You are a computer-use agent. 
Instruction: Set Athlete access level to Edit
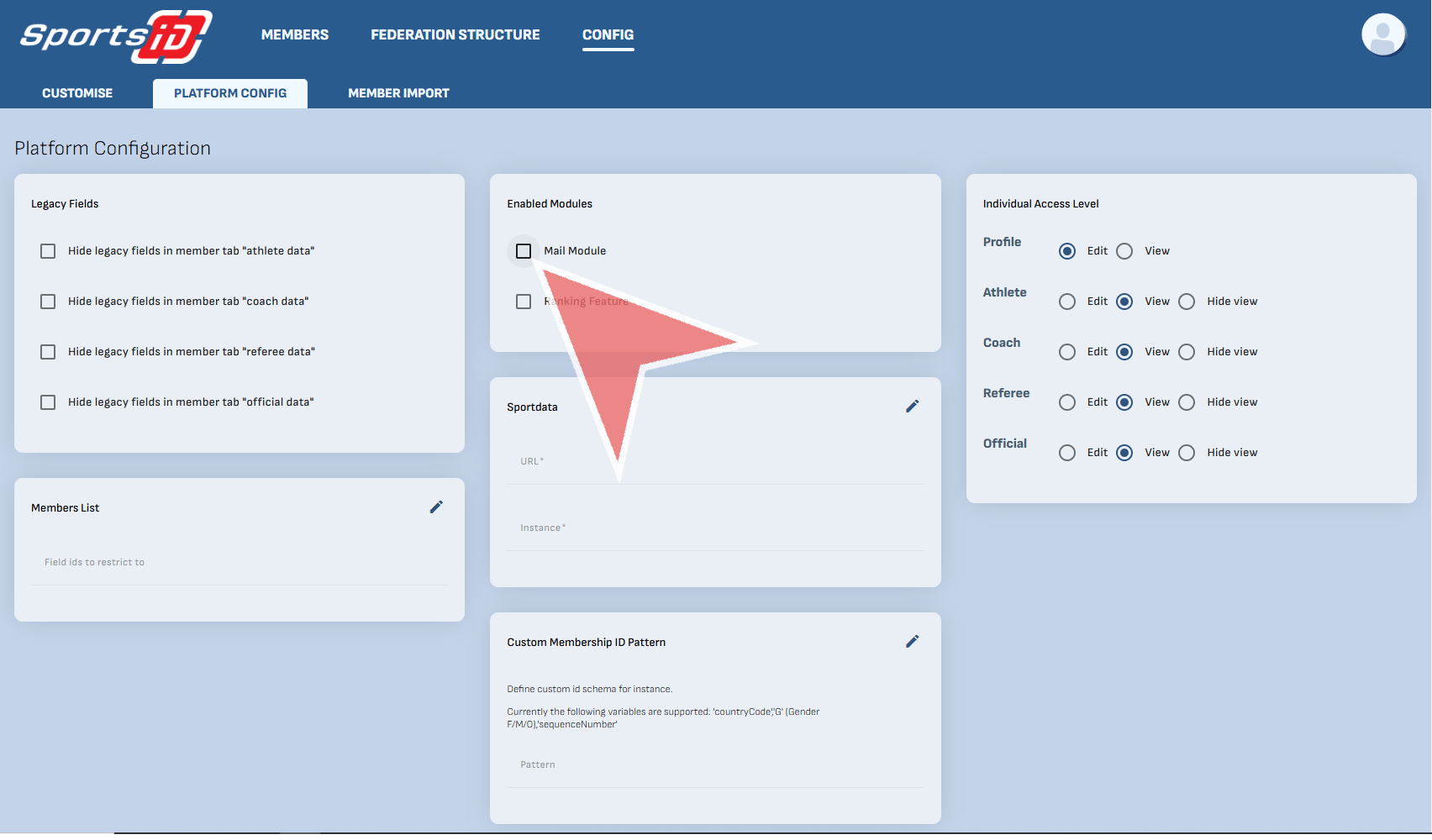(x=1067, y=302)
